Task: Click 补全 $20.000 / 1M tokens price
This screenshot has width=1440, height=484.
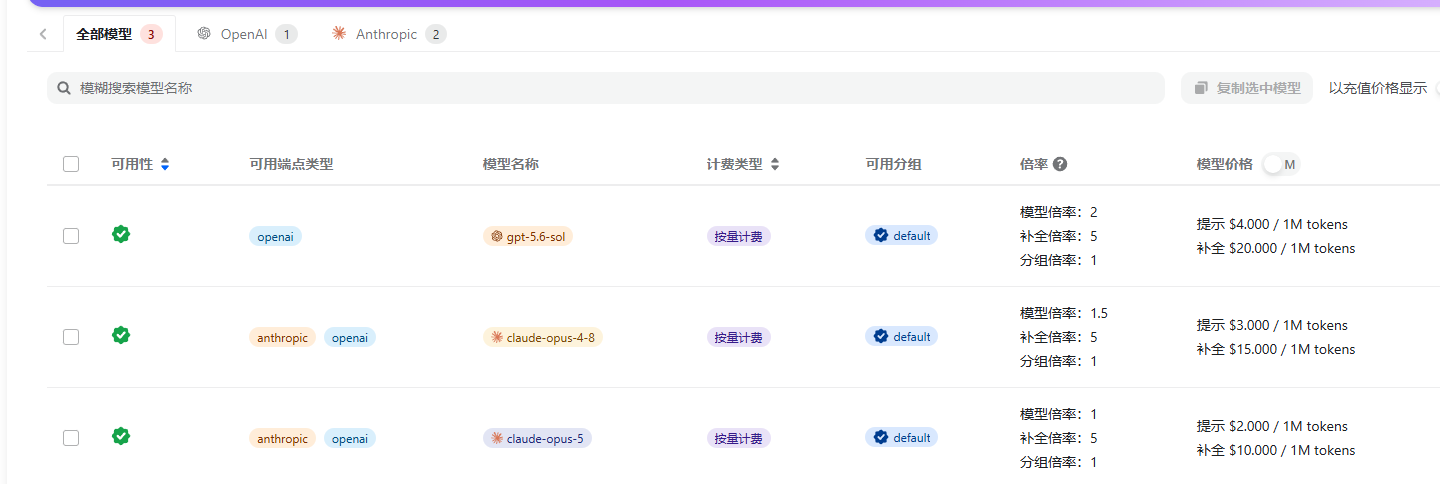Action: (1276, 248)
